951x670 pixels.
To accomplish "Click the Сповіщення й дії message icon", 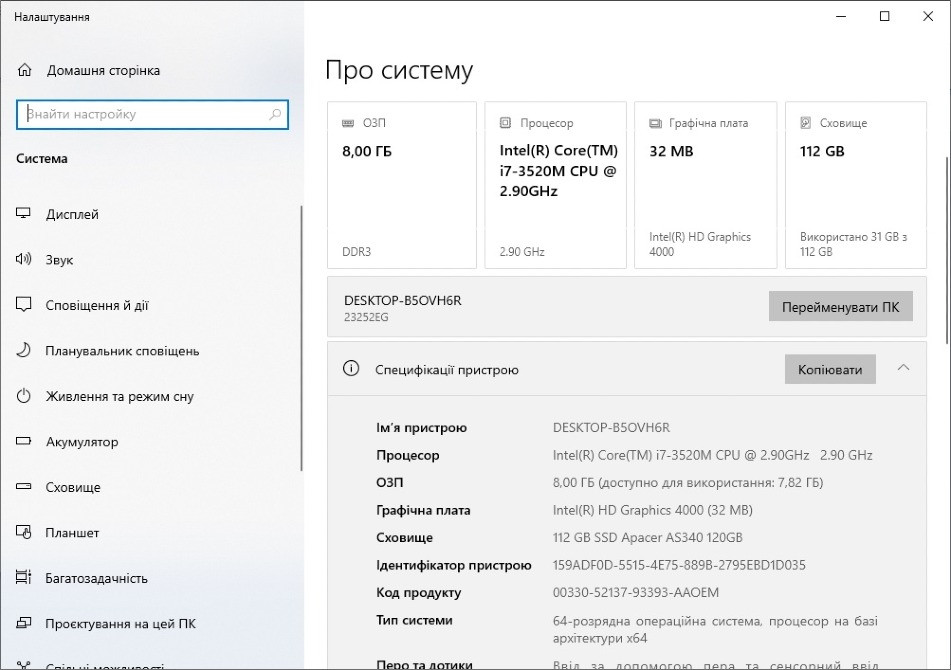I will pos(23,304).
